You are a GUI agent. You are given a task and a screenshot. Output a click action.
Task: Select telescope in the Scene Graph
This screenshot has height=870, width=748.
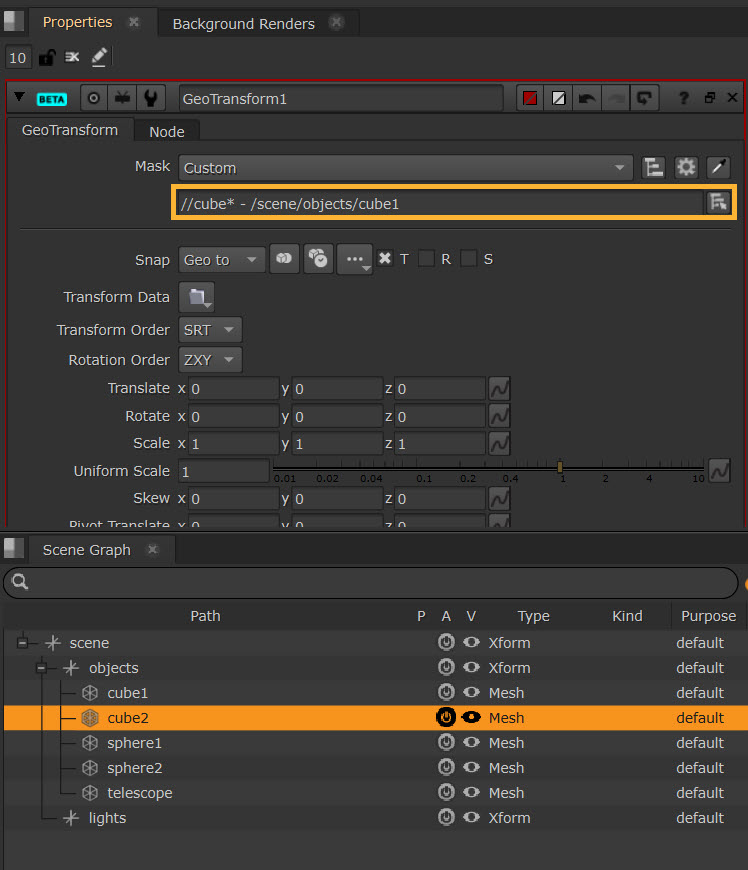pyautogui.click(x=139, y=793)
